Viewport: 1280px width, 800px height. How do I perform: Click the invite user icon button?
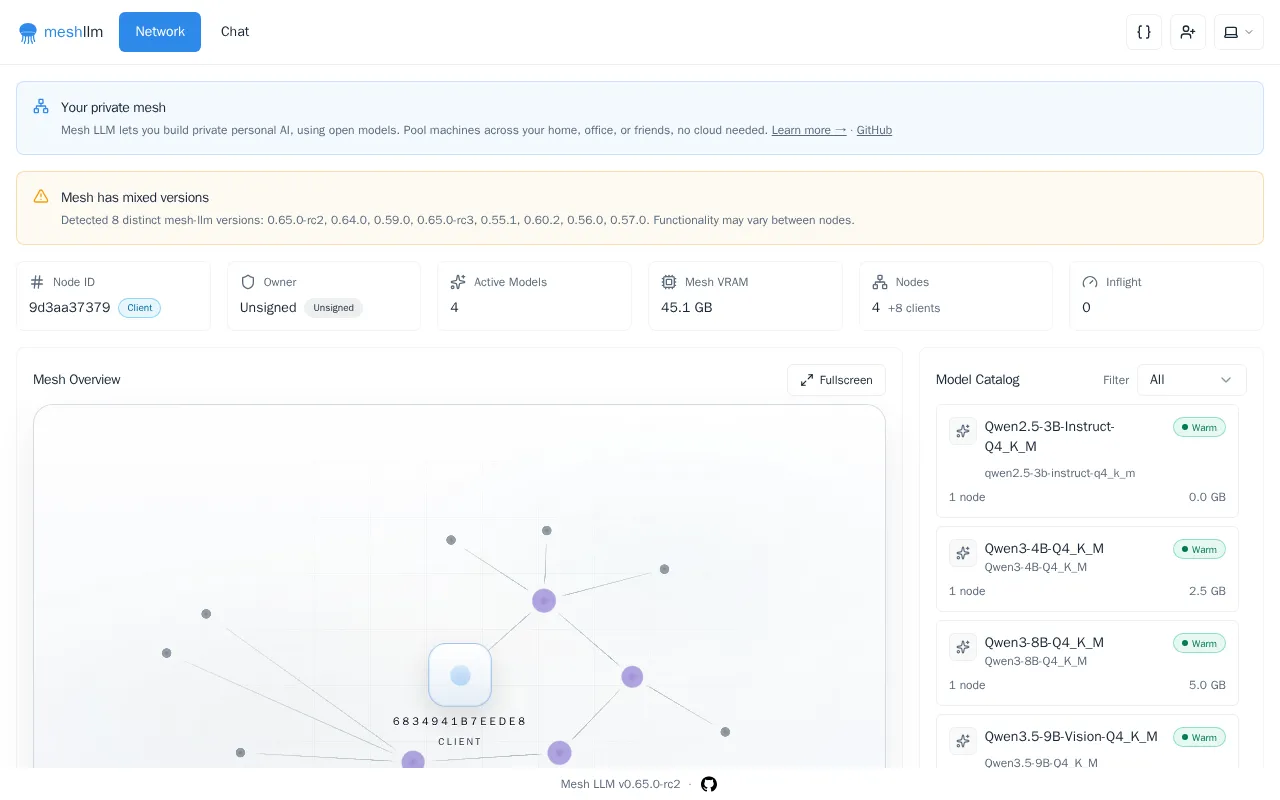[x=1188, y=32]
